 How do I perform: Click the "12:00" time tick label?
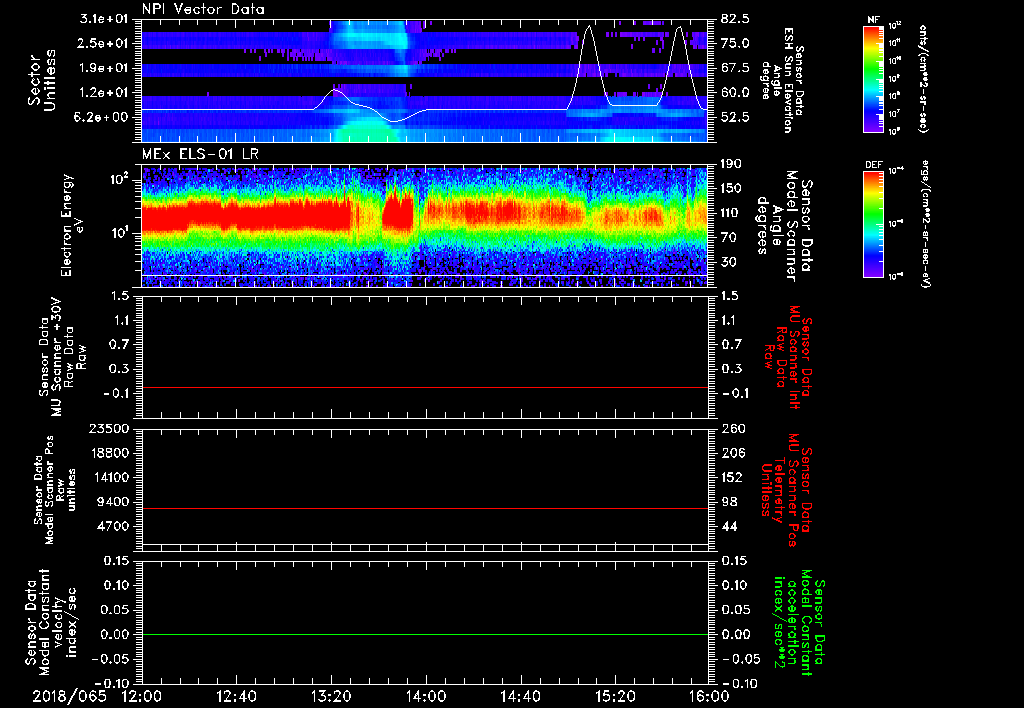[142, 696]
